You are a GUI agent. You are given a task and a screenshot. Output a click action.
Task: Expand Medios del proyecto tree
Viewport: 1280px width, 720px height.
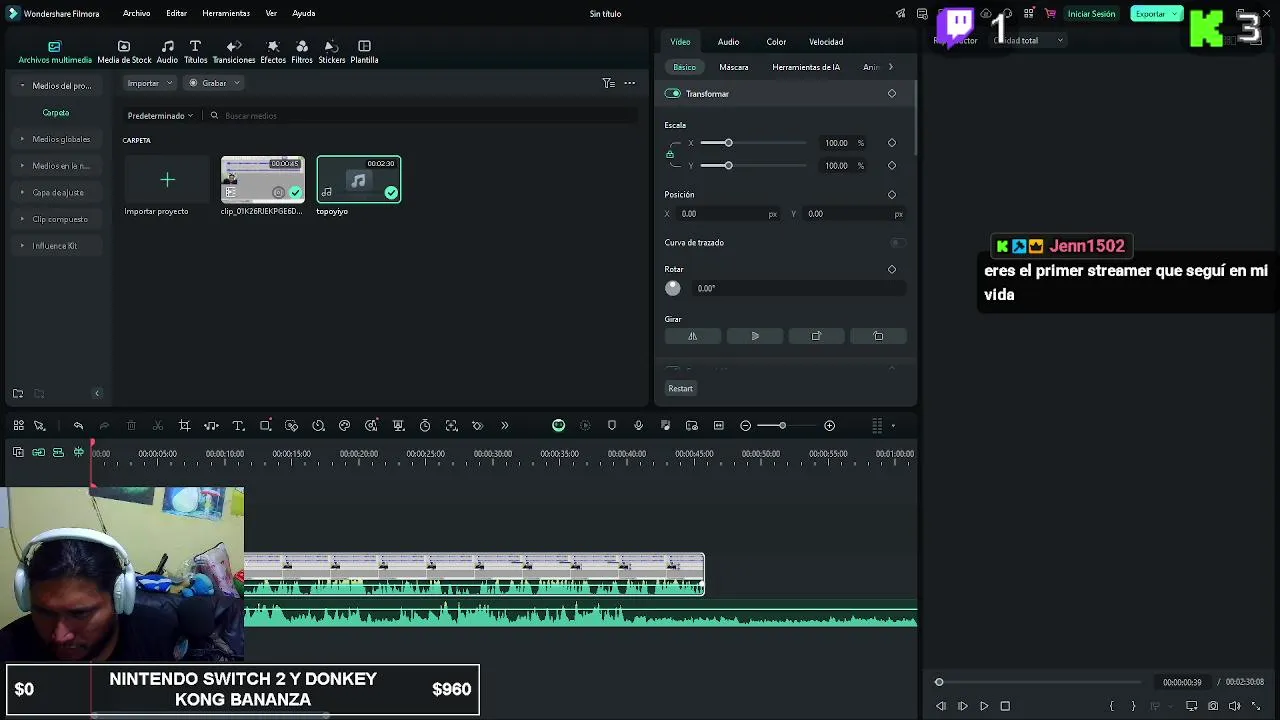(23, 86)
